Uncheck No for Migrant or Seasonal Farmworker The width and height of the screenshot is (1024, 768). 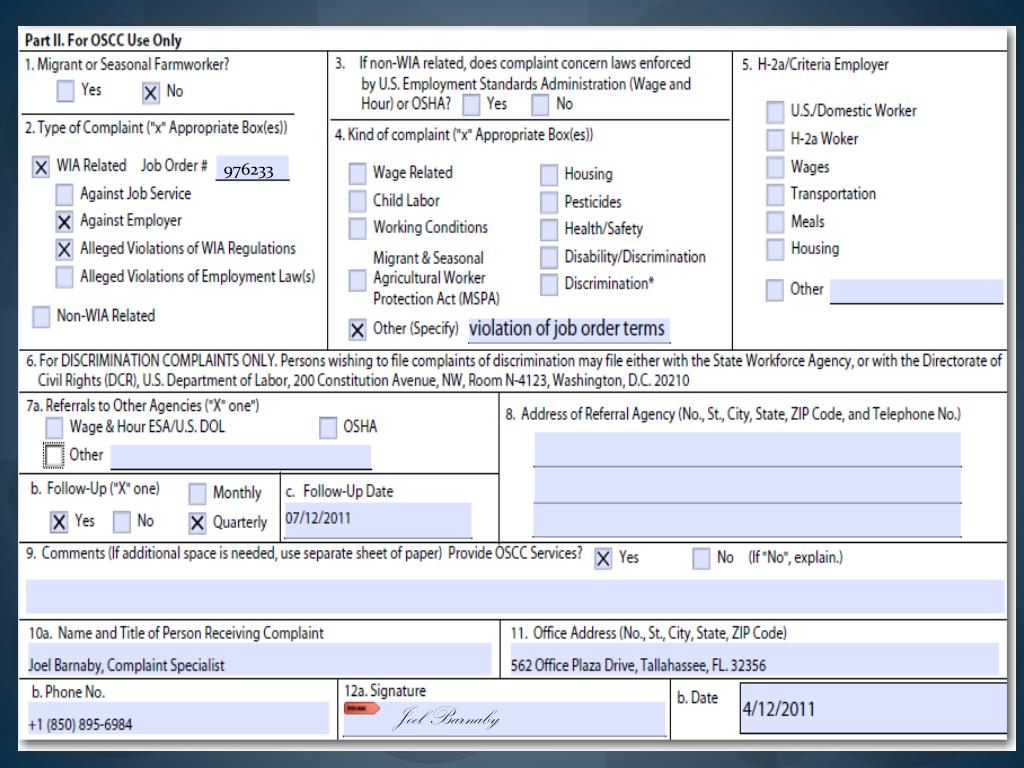(150, 93)
